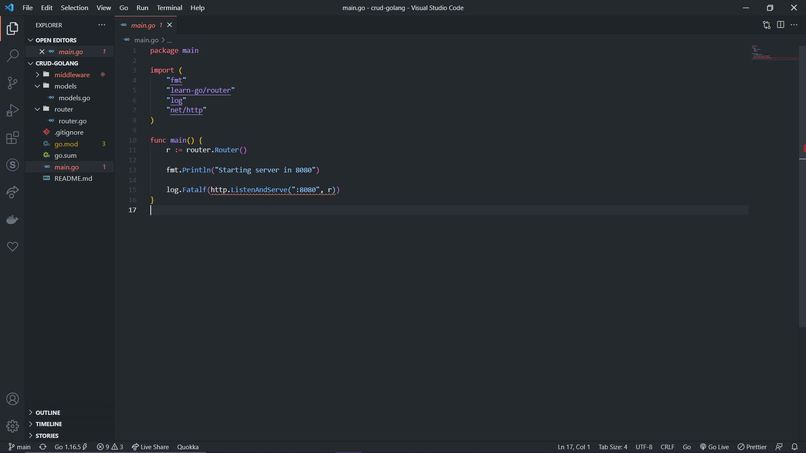Open the Extensions view
Viewport: 806px width, 453px height.
pyautogui.click(x=12, y=137)
